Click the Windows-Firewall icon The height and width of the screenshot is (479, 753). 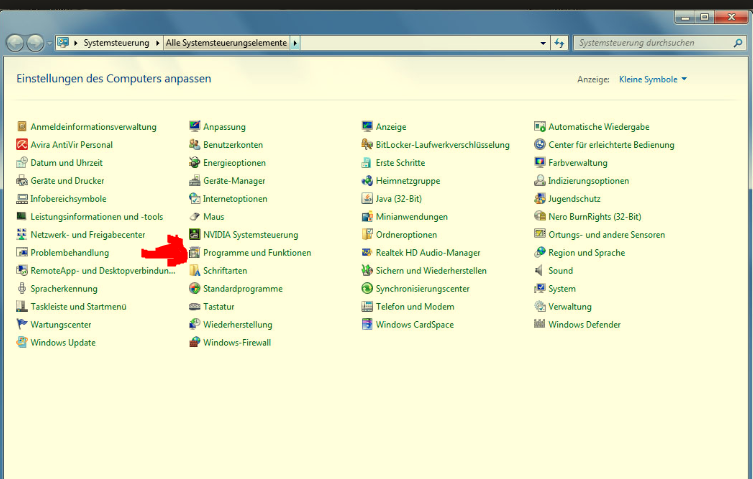(194, 342)
